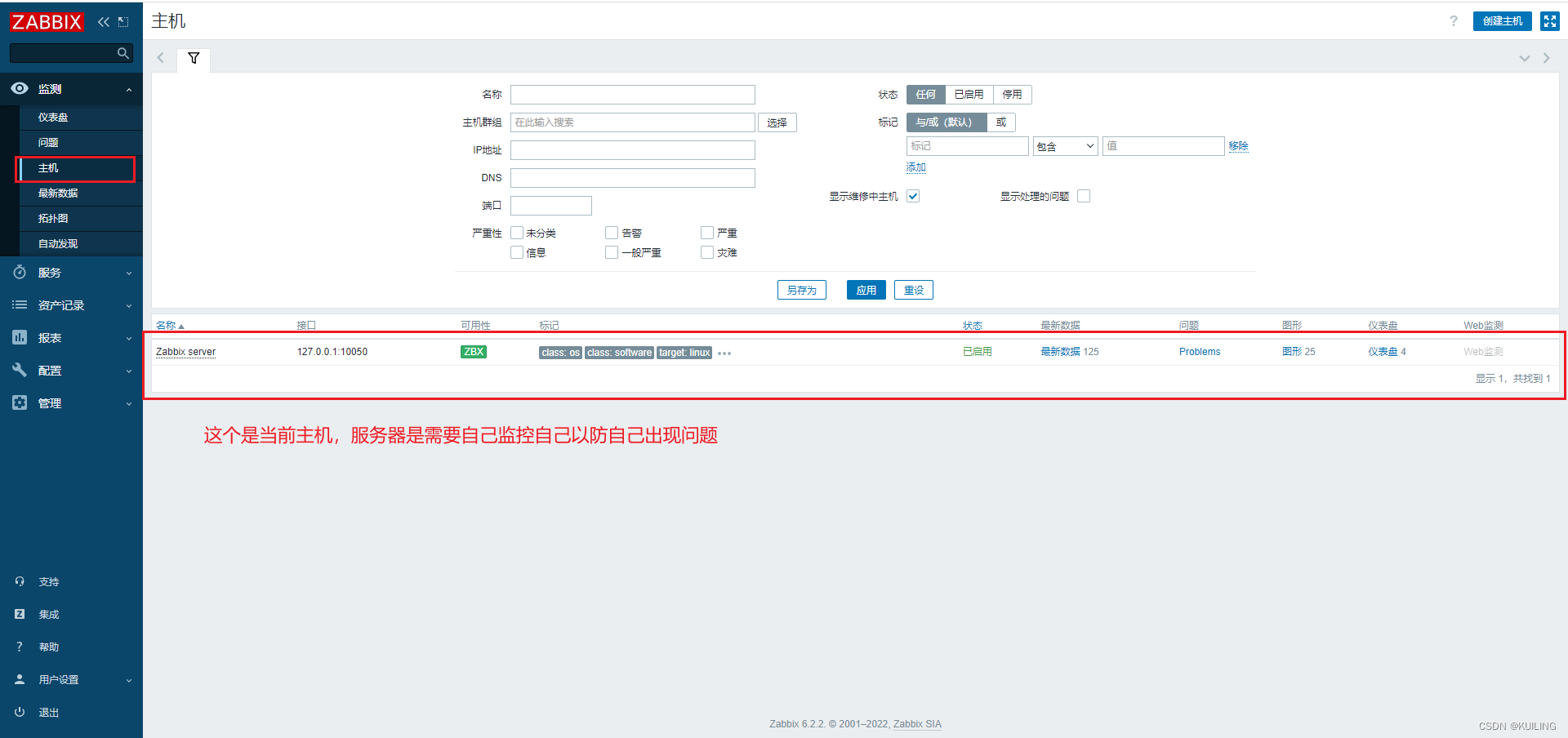Viewport: 1568px width, 738px height.
Task: Open the Zabbix server host link
Action: coord(185,352)
